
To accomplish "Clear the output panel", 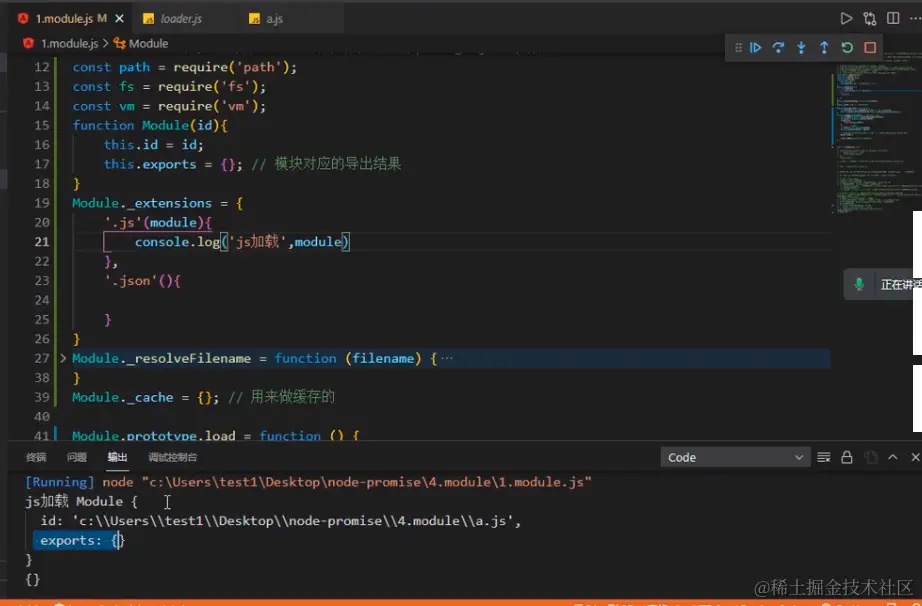I will 824,457.
